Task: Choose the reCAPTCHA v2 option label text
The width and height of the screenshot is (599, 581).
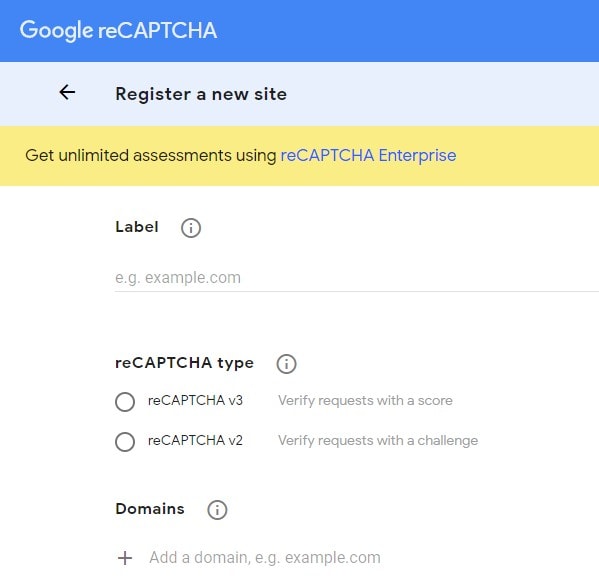Action: pyautogui.click(x=195, y=440)
